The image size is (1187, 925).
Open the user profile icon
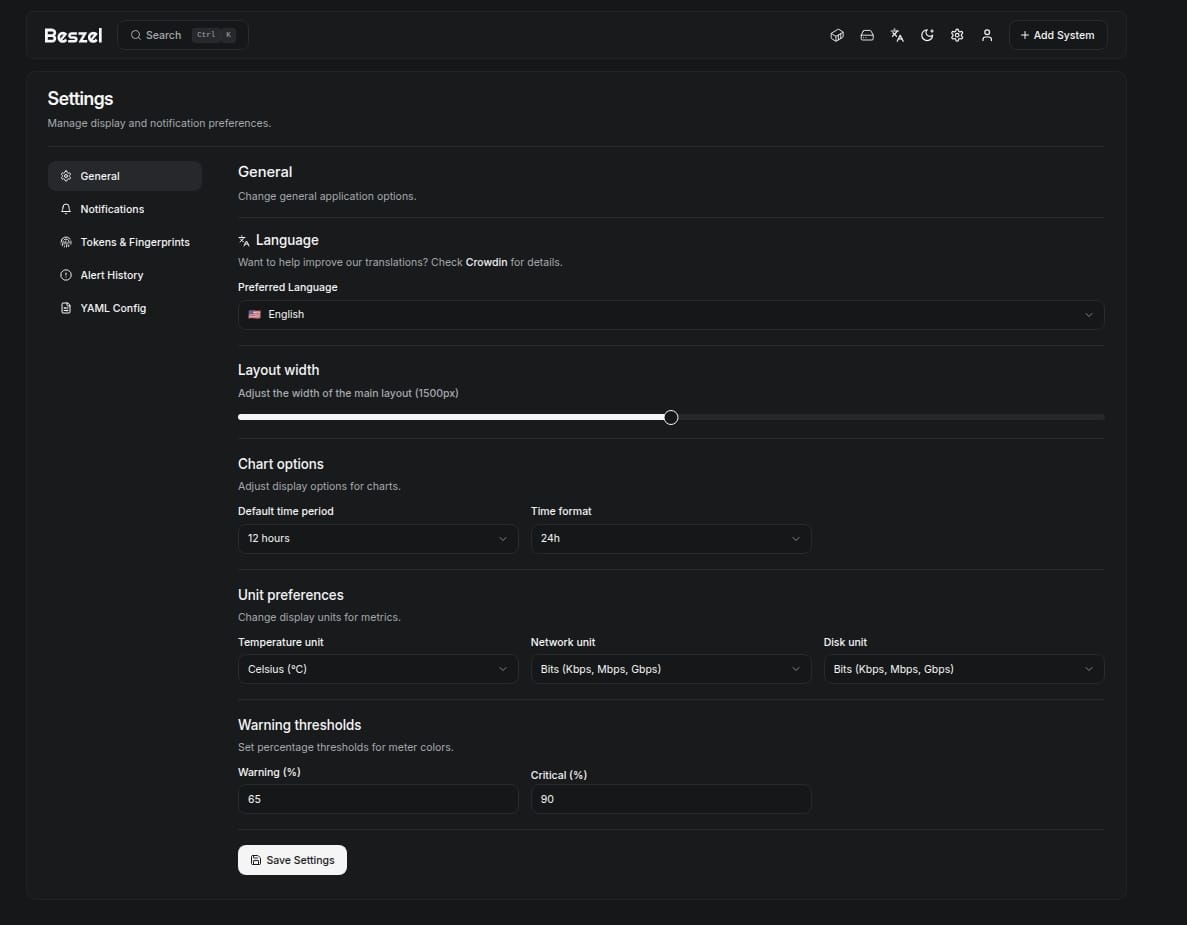[987, 35]
